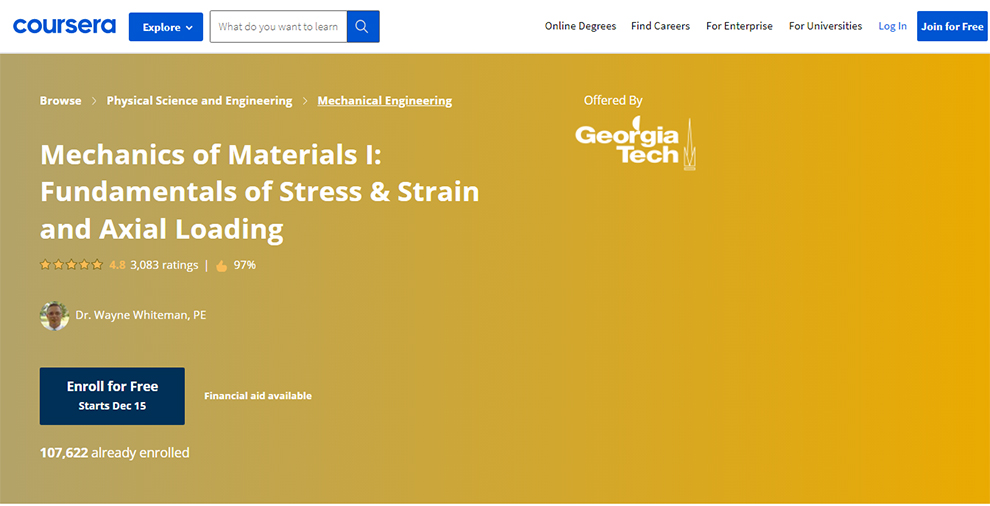990x506 pixels.
Task: Click Enroll for Free button
Action: coord(112,396)
